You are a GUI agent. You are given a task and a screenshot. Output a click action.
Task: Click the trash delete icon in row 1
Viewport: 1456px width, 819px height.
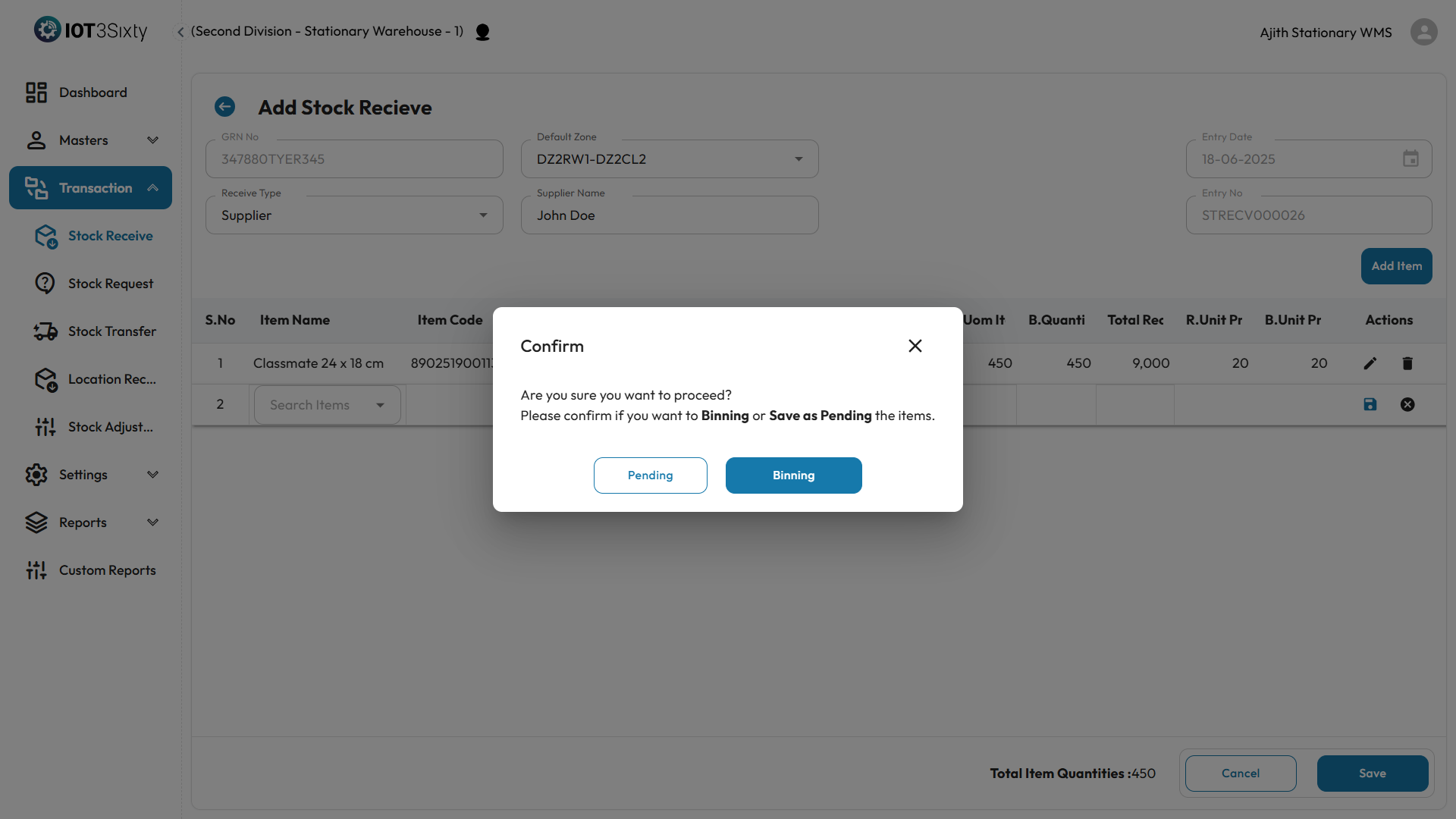click(x=1407, y=363)
